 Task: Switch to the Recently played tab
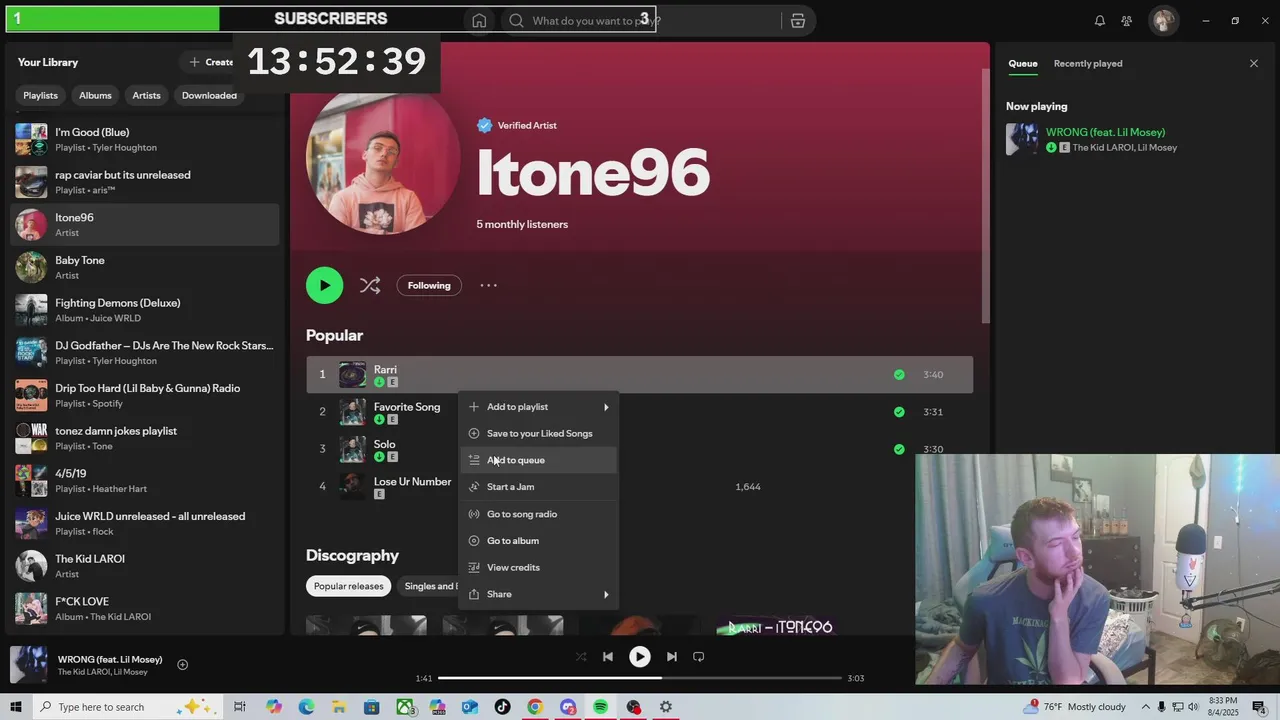tap(1088, 63)
